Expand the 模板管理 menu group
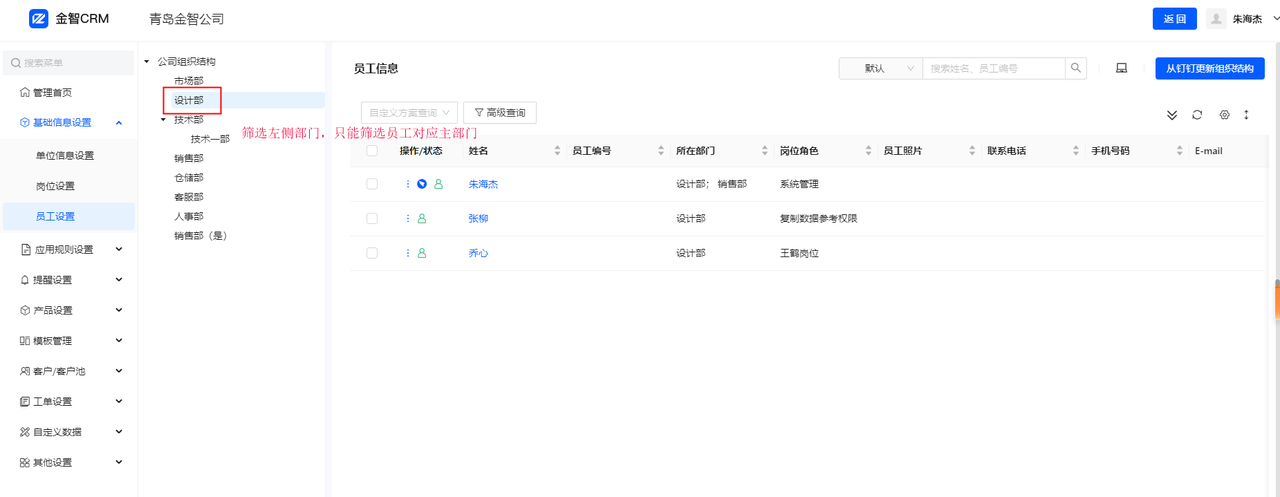 click(x=119, y=340)
